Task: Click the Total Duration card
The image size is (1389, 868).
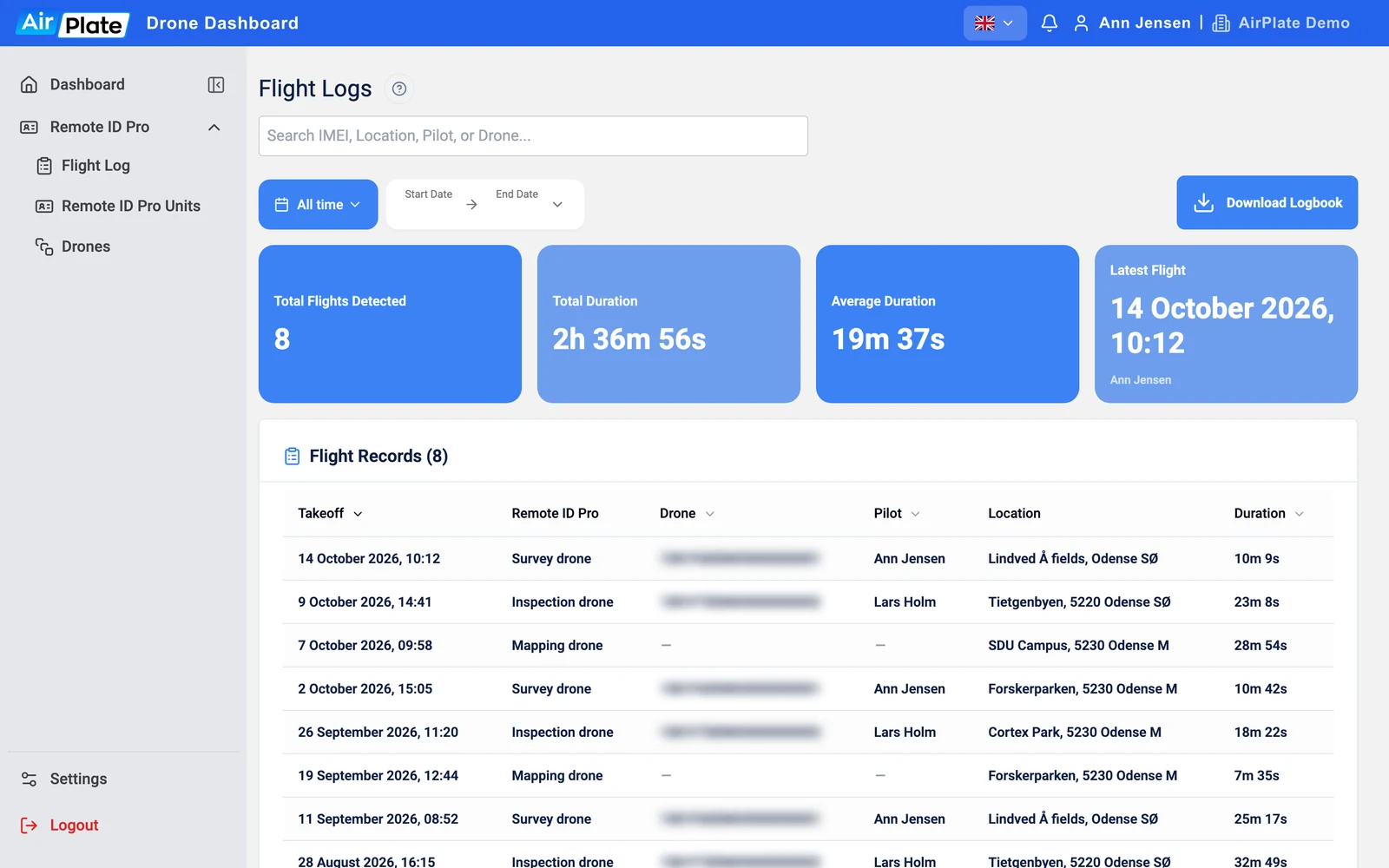Action: (668, 324)
